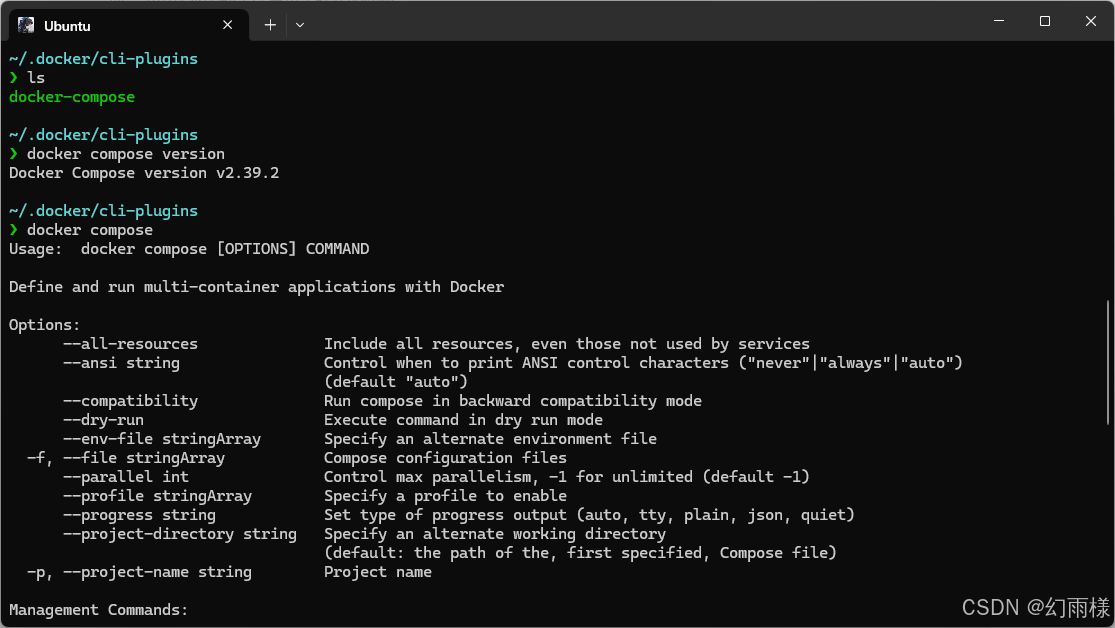Click the --parallel int option

tap(126, 477)
